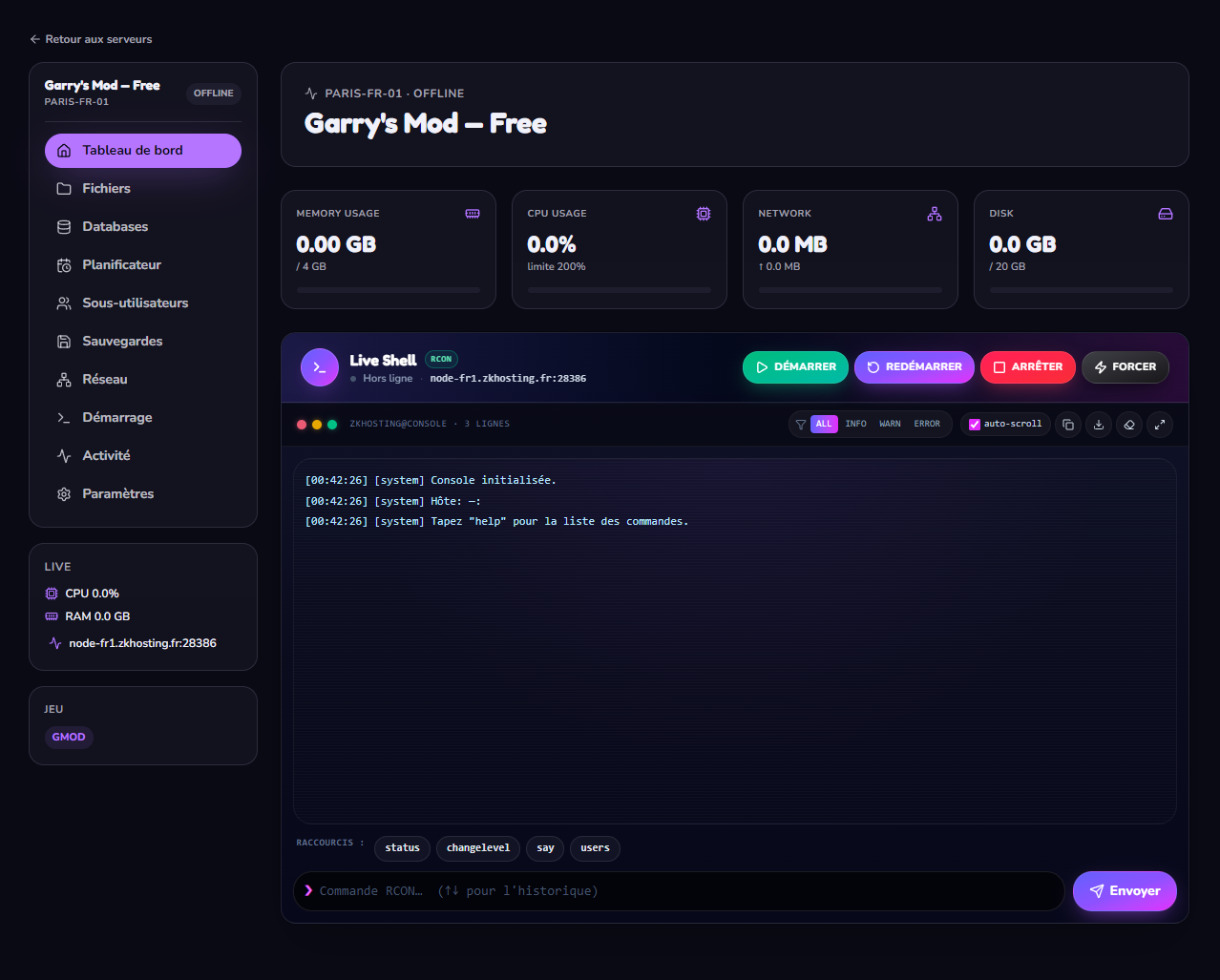Click the Memory Usage progress bar
This screenshot has height=980, width=1220.
pyautogui.click(x=389, y=290)
